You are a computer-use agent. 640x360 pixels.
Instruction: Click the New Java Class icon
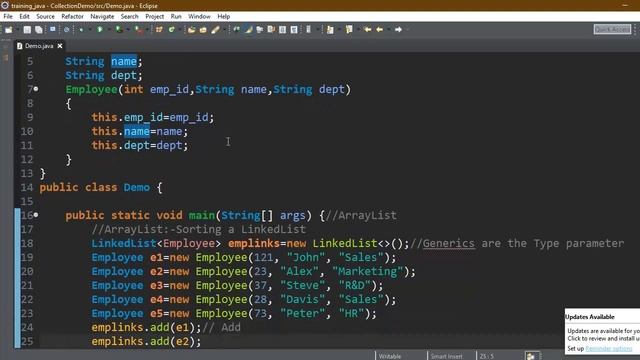tap(172, 29)
